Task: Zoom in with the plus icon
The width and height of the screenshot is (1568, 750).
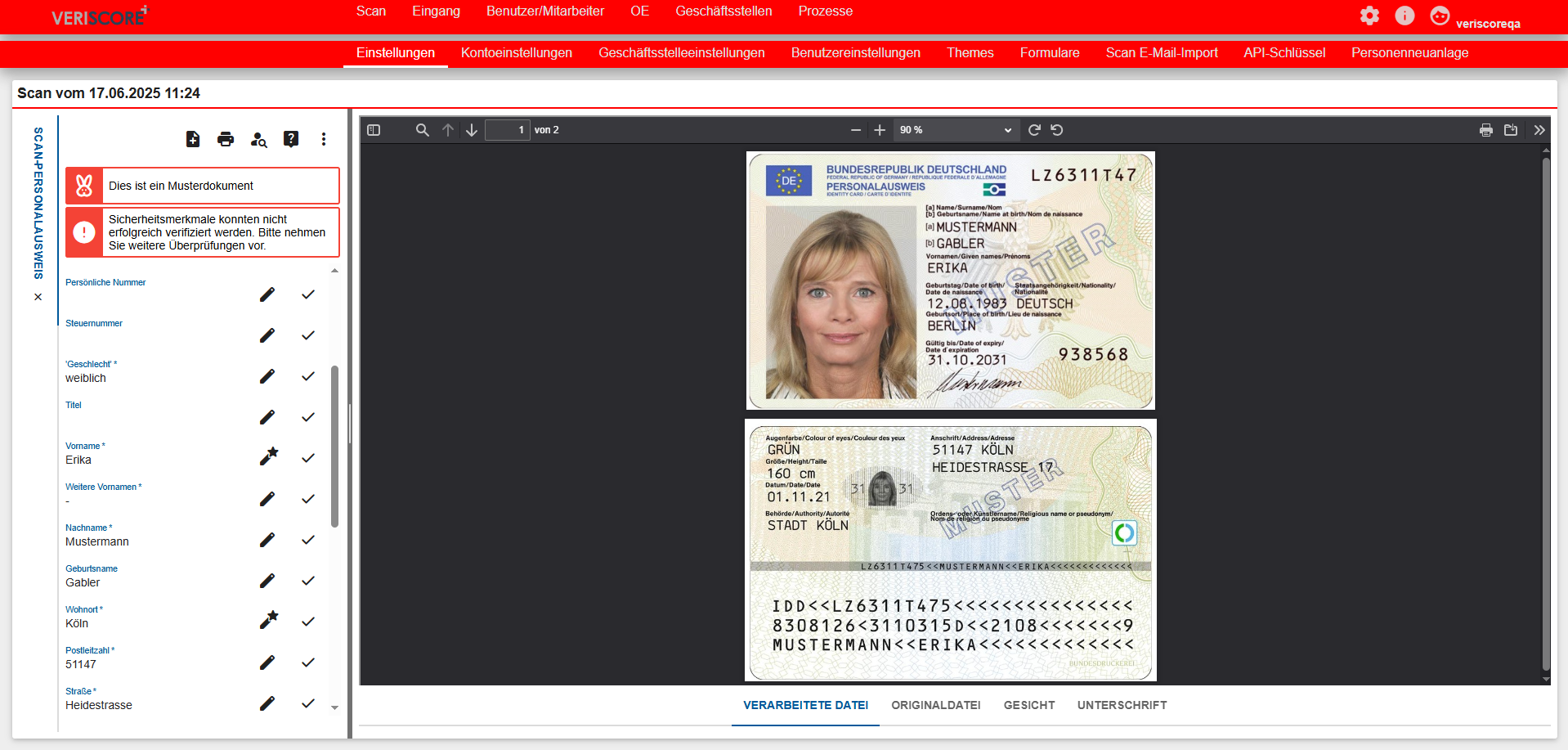Action: pyautogui.click(x=880, y=130)
